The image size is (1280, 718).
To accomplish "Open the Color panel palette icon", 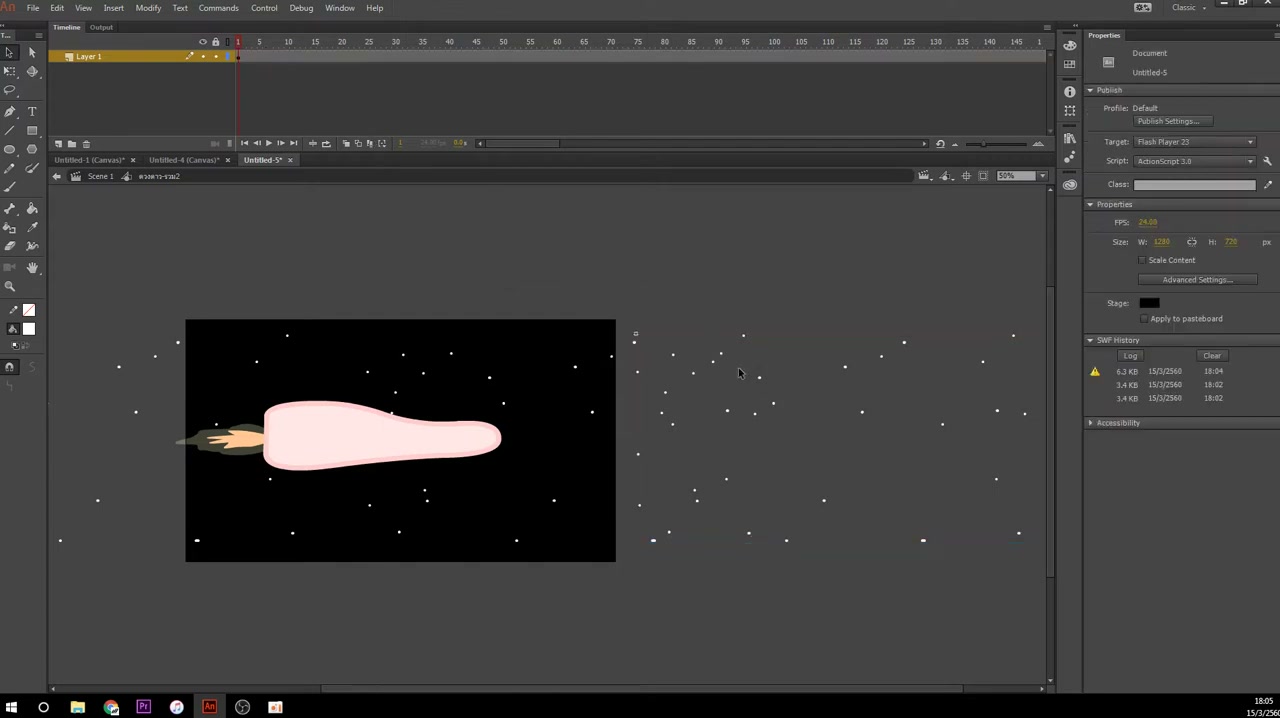I will pyautogui.click(x=1070, y=46).
